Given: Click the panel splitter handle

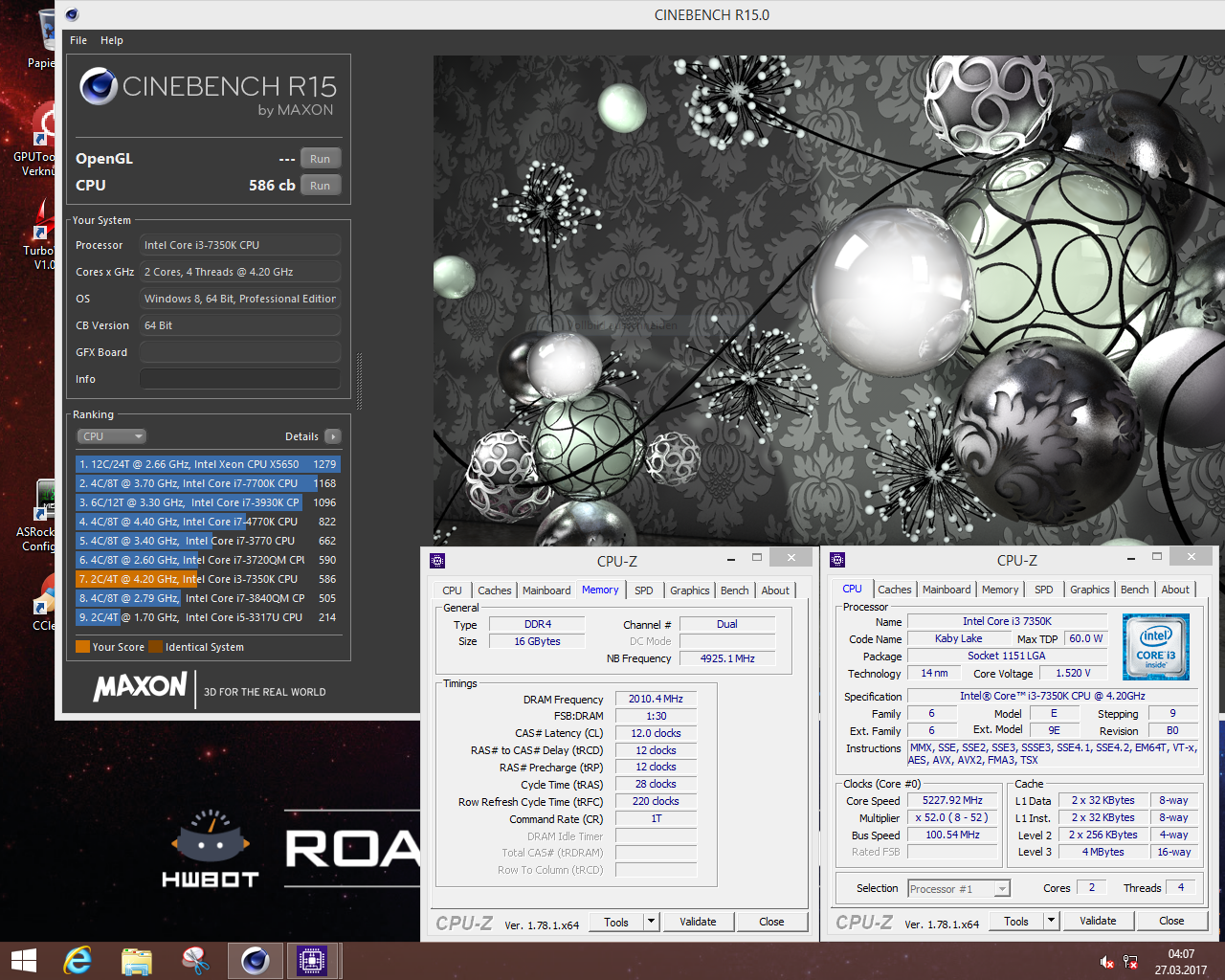Looking at the screenshot, I should coord(359,381).
